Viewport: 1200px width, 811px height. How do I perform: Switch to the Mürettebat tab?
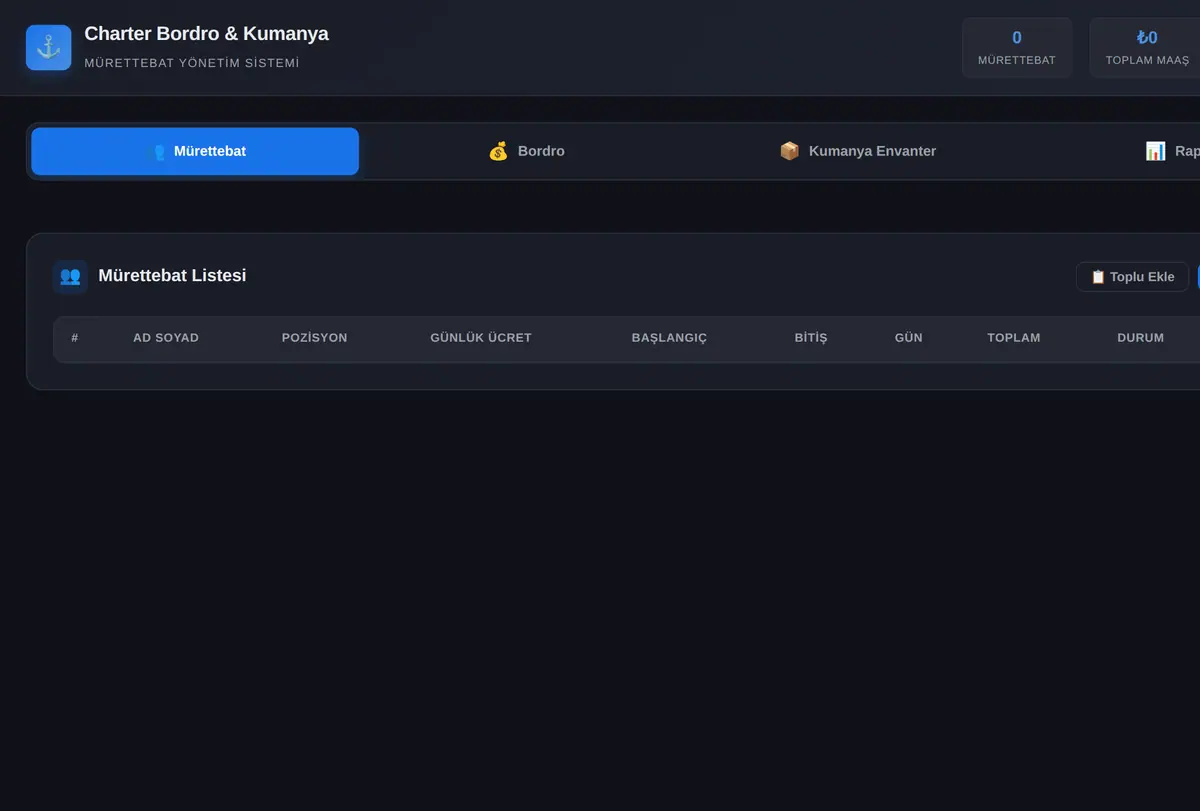(x=195, y=151)
